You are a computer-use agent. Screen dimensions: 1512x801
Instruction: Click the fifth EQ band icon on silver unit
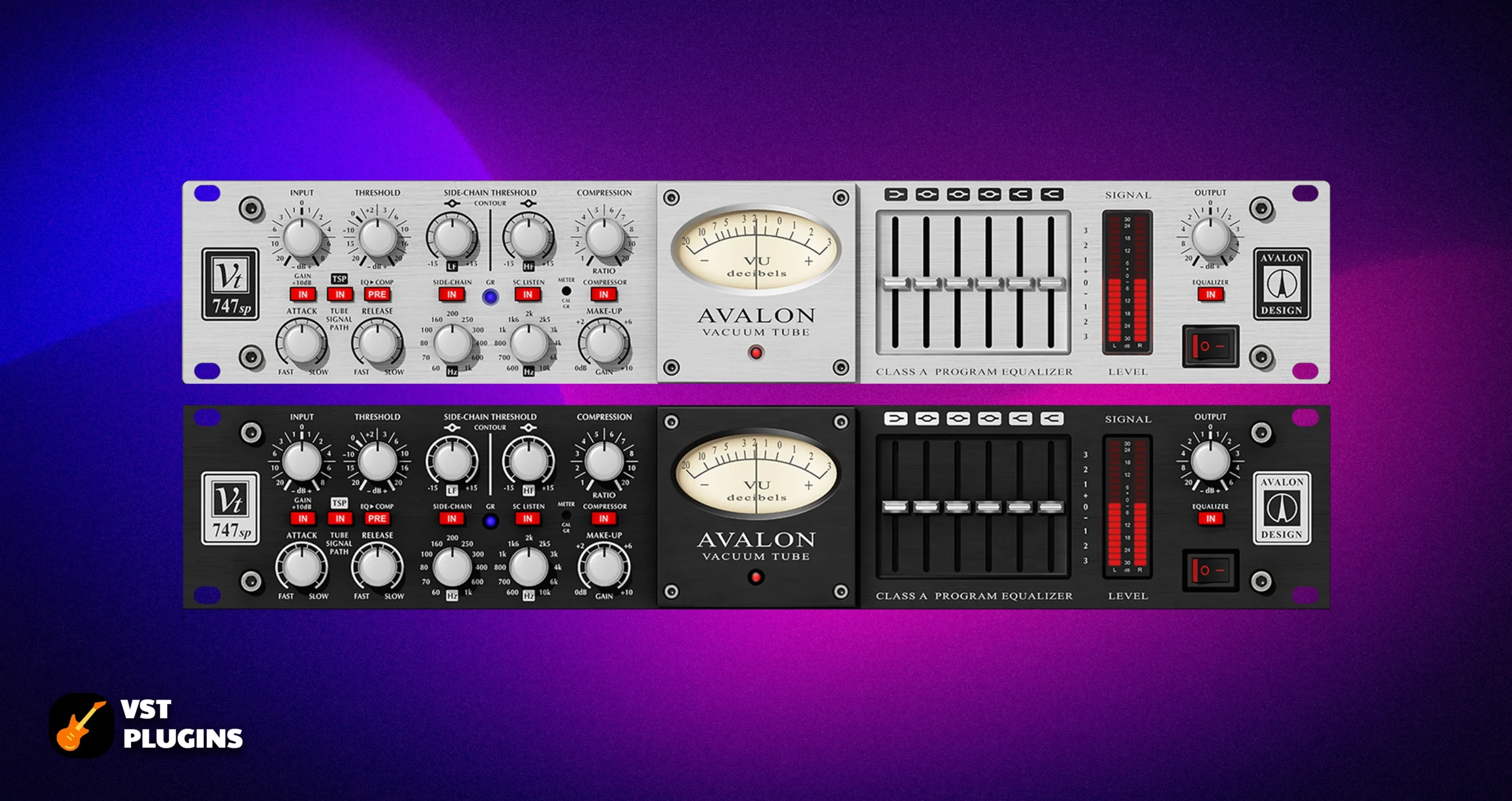tap(1021, 194)
